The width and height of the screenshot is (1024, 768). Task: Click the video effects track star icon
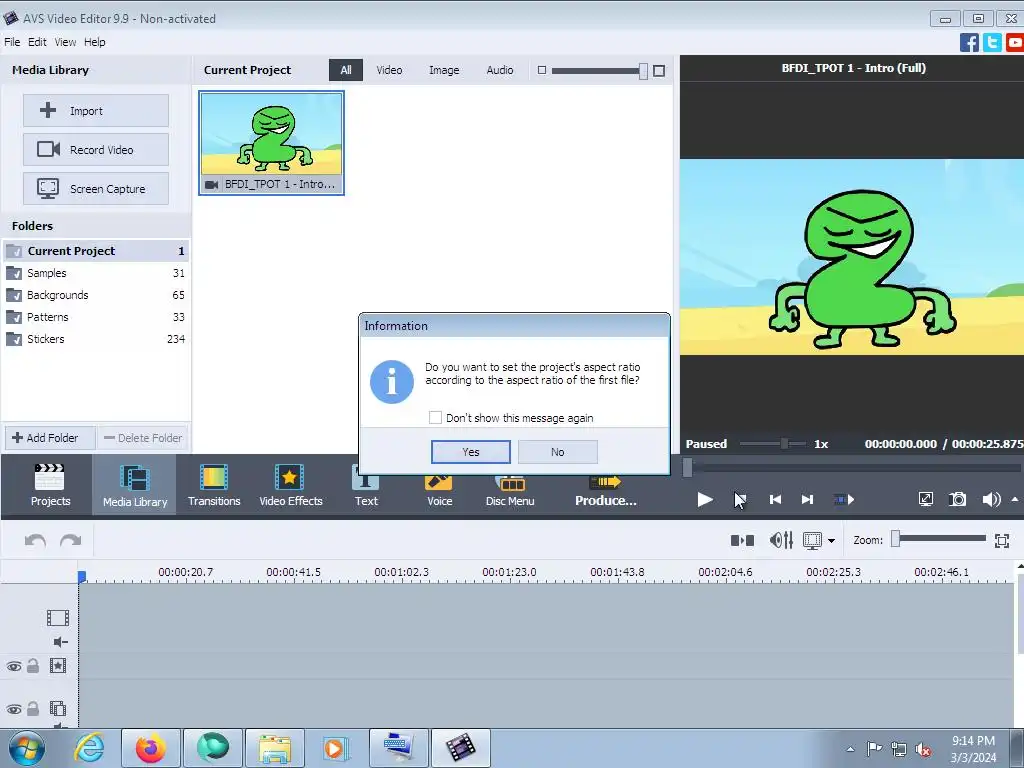57,666
